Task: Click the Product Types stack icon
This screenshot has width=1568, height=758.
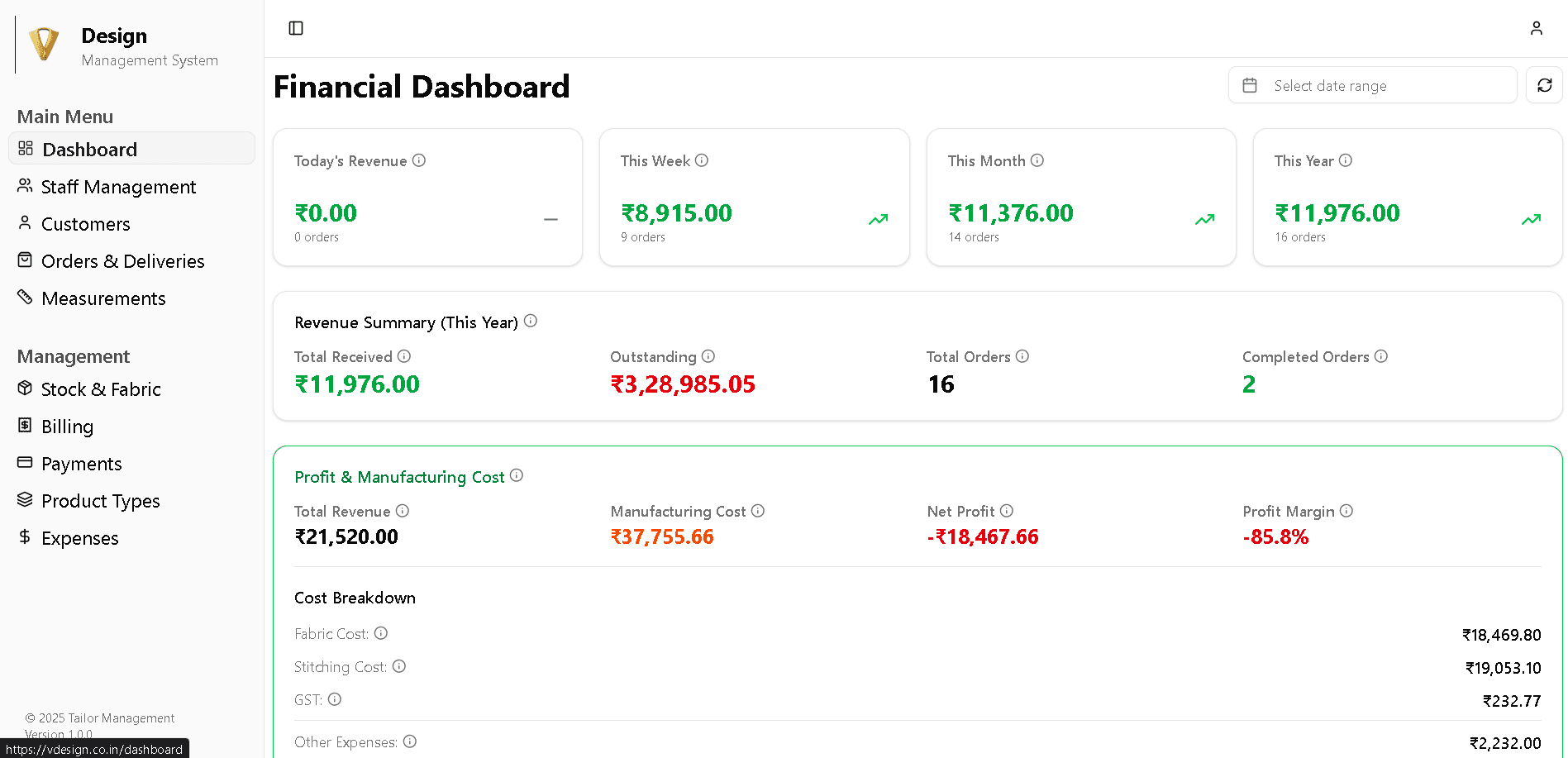Action: point(25,500)
